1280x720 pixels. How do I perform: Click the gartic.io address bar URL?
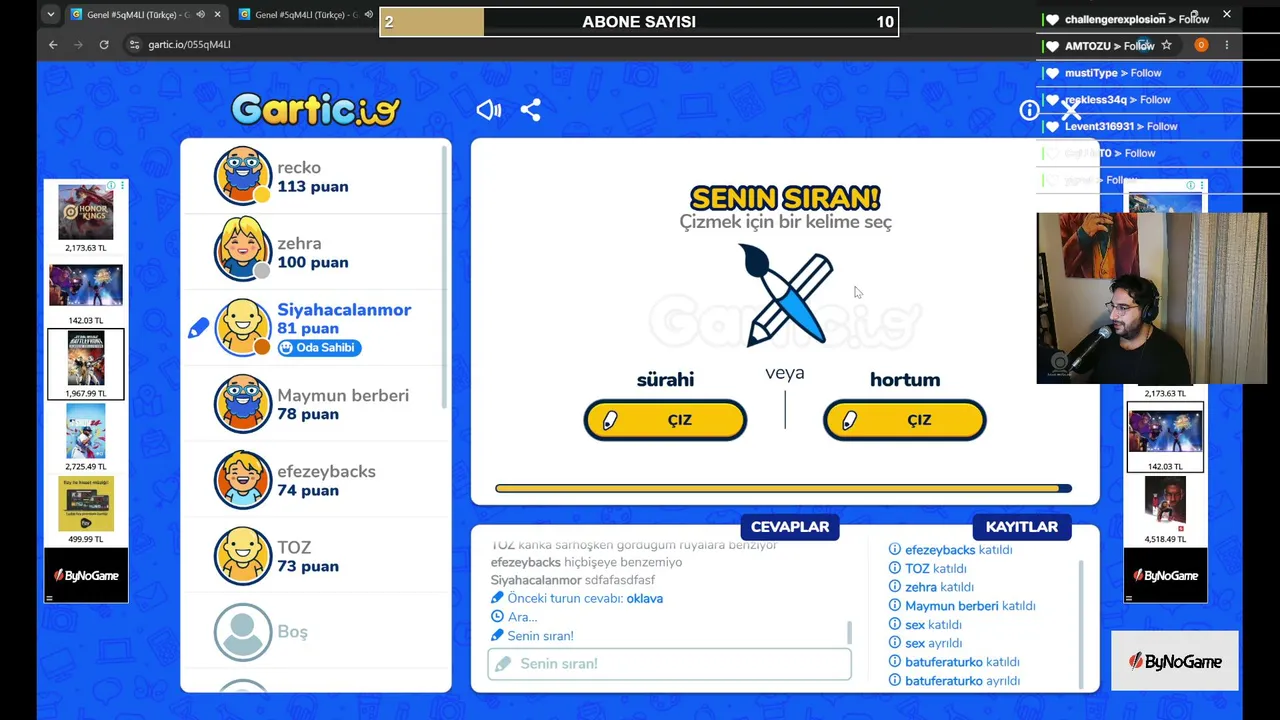click(x=189, y=44)
